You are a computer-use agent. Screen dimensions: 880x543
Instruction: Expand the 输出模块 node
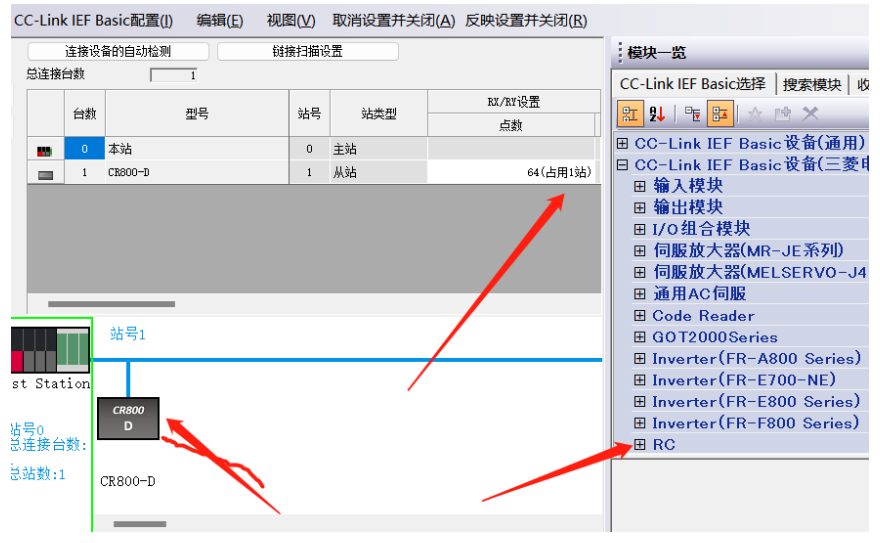[x=640, y=208]
